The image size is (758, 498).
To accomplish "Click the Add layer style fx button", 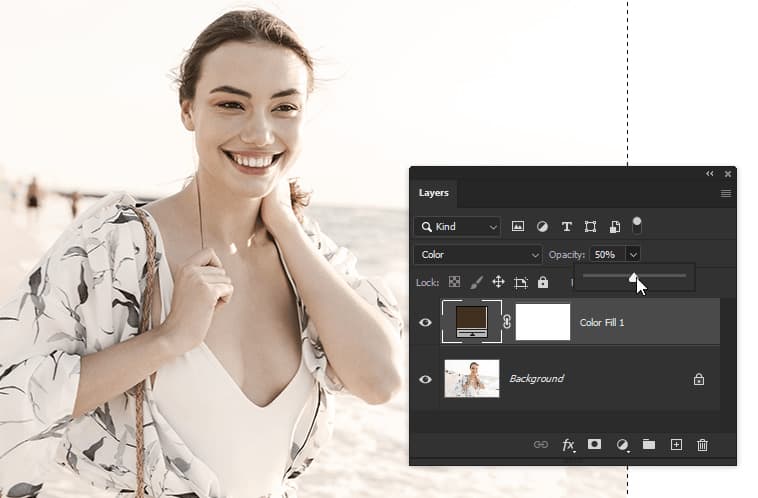I will (x=568, y=445).
